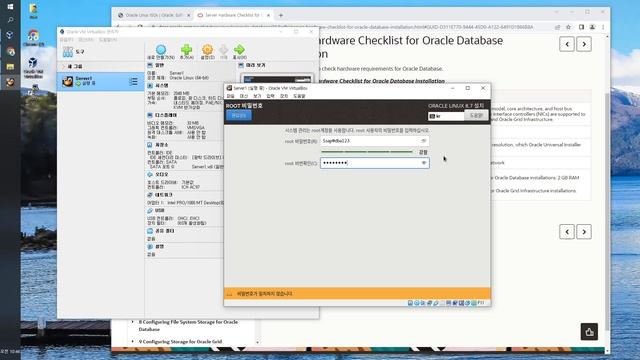Open the Windows Start button
The width and height of the screenshot is (640, 360).
coord(11,7)
